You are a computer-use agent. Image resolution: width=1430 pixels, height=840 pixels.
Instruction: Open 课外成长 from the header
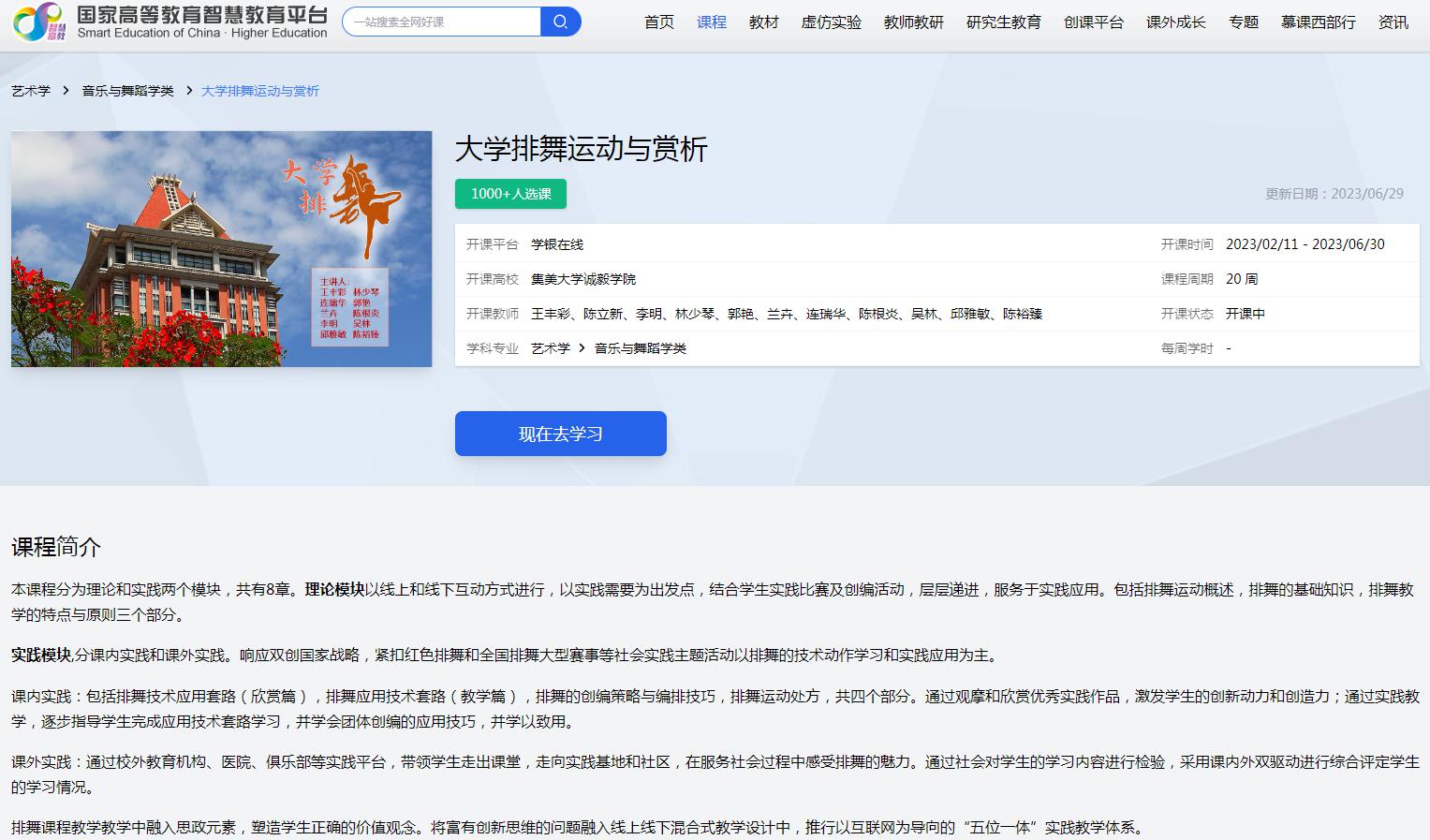coord(1175,22)
